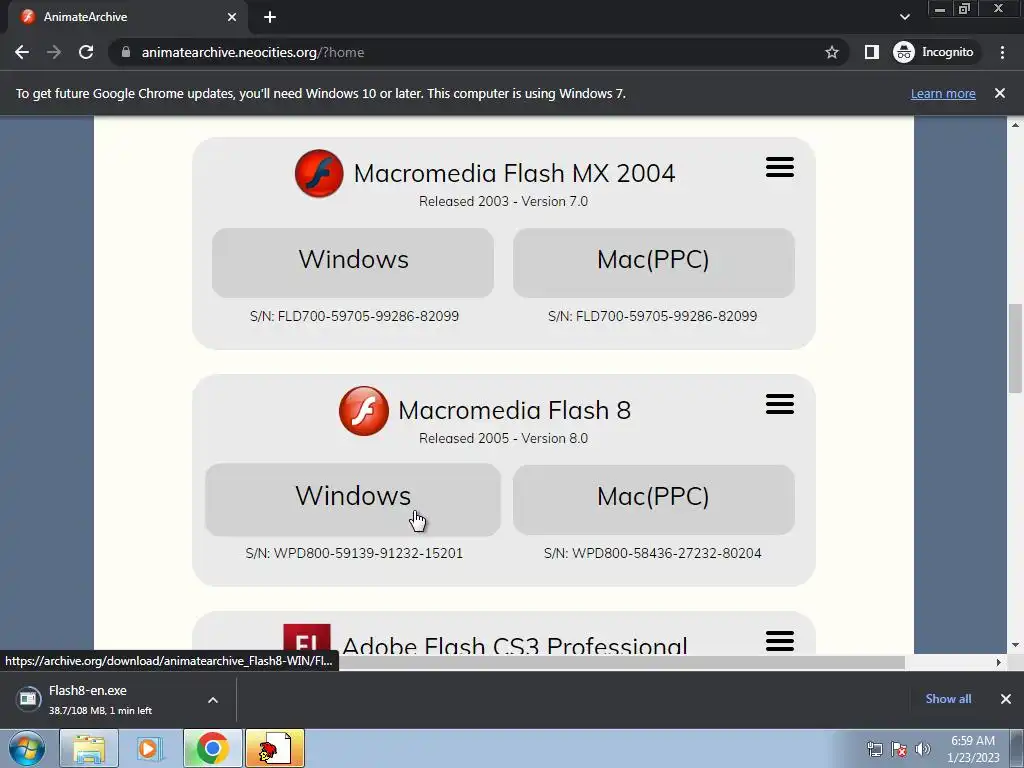The image size is (1024, 768).
Task: Open the Windows Start menu
Action: pos(27,748)
